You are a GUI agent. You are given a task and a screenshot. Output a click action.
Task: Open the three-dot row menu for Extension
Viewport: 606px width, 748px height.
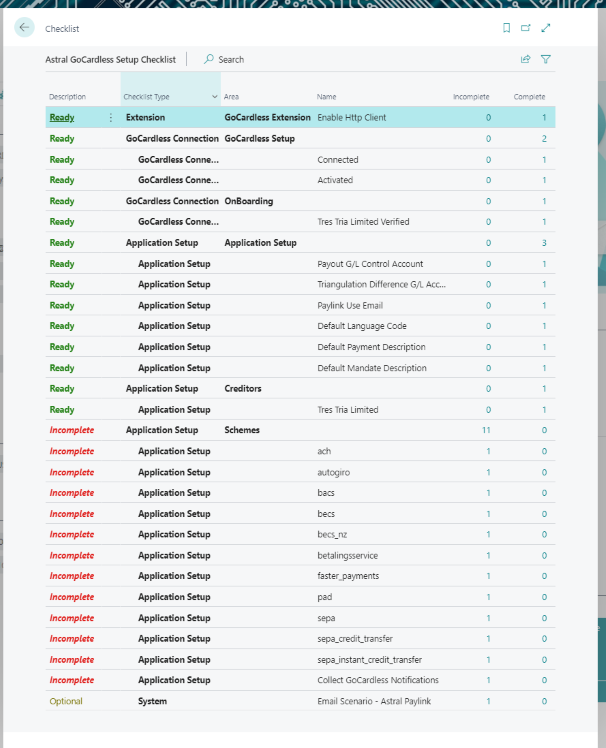(x=111, y=118)
